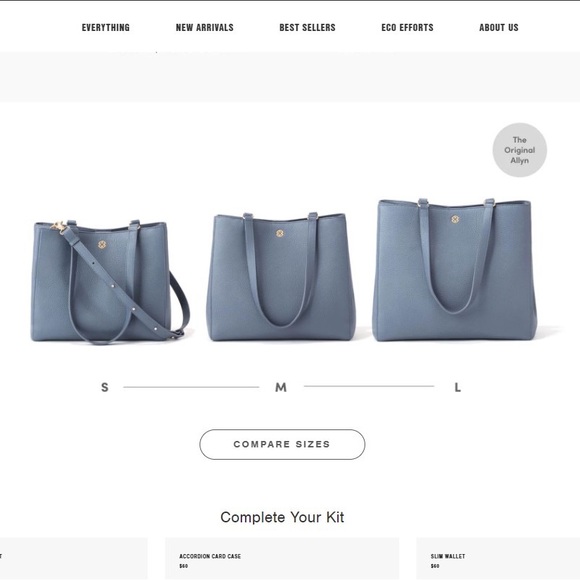Image resolution: width=580 pixels, height=580 pixels.
Task: Select the small Allyn tote image
Action: pos(109,282)
